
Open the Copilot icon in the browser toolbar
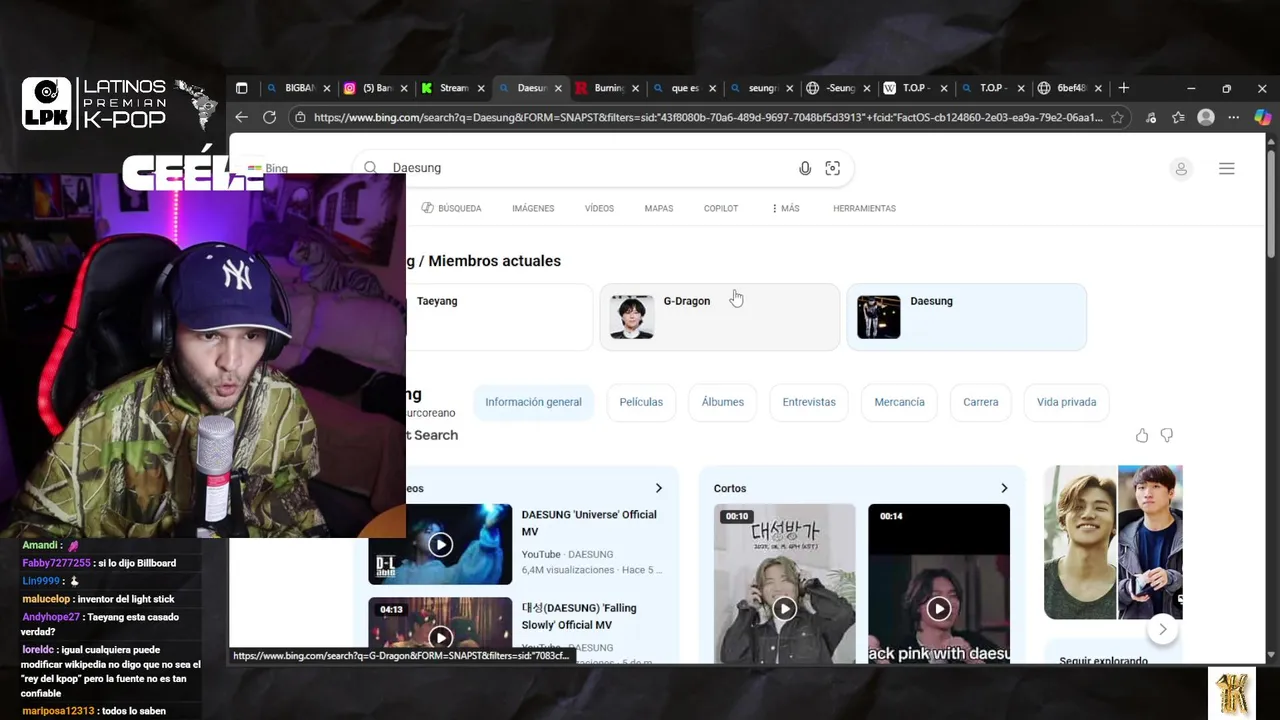click(x=1262, y=117)
